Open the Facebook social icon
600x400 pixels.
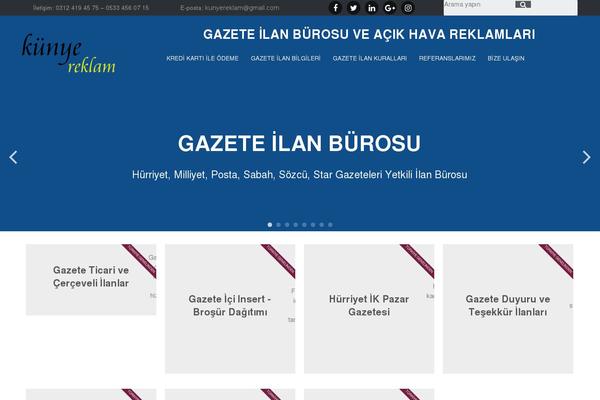point(335,8)
